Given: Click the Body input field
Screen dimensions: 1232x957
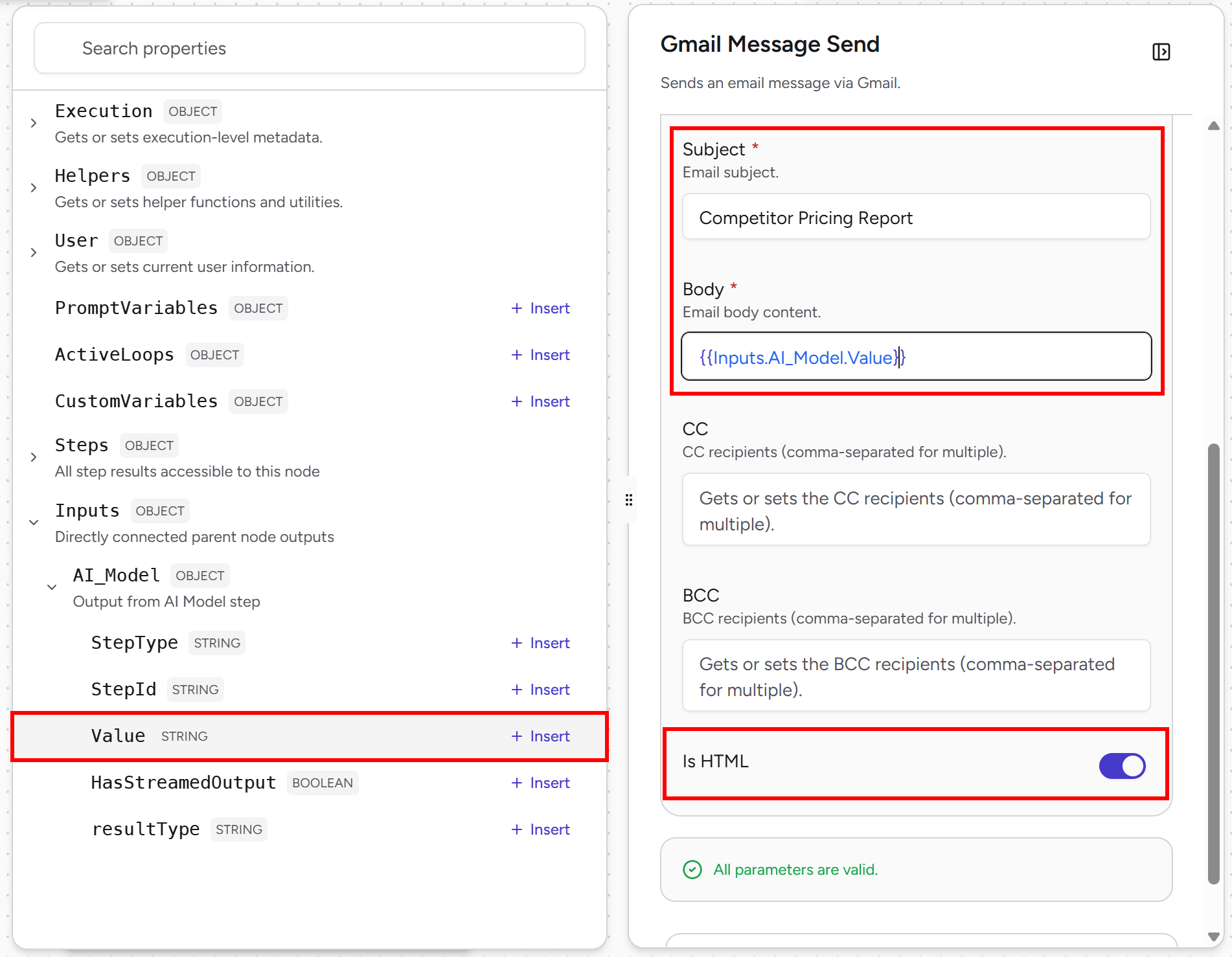Looking at the screenshot, I should point(916,357).
